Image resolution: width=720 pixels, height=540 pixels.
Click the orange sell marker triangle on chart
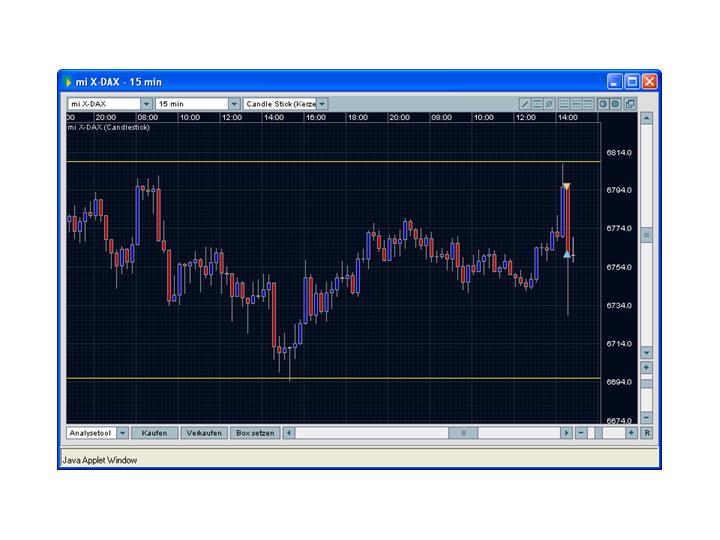click(566, 187)
